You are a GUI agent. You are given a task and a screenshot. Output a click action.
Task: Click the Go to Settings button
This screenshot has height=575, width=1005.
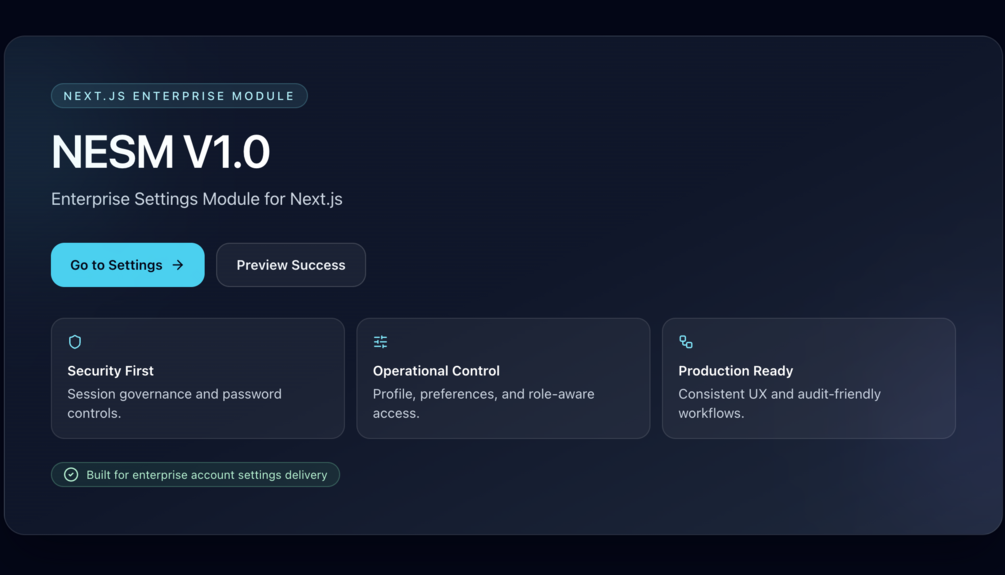[x=128, y=265]
